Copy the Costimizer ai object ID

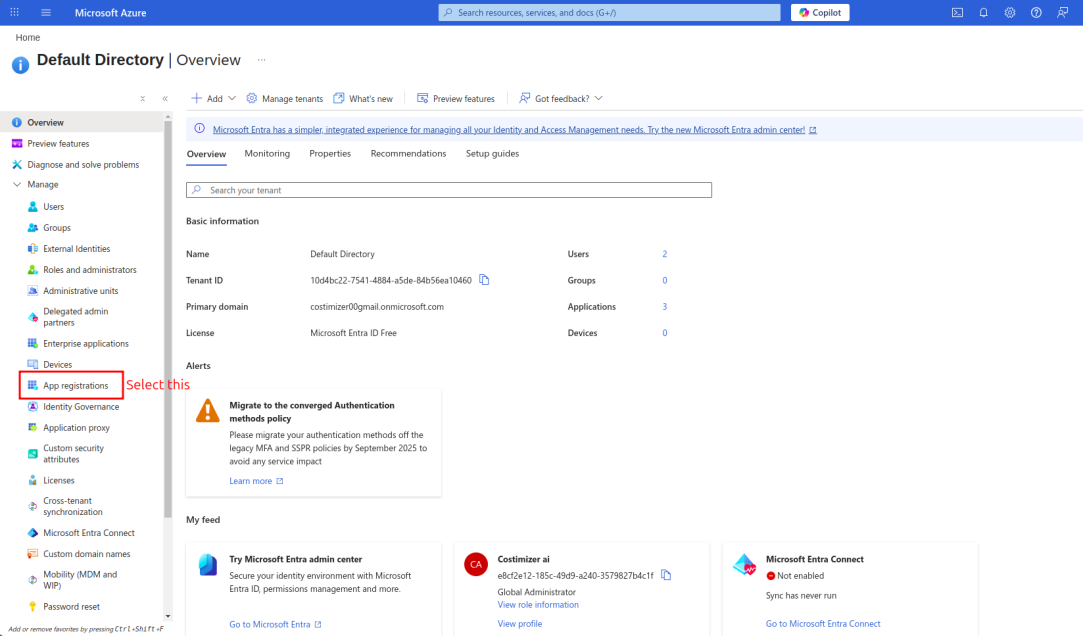(x=666, y=575)
